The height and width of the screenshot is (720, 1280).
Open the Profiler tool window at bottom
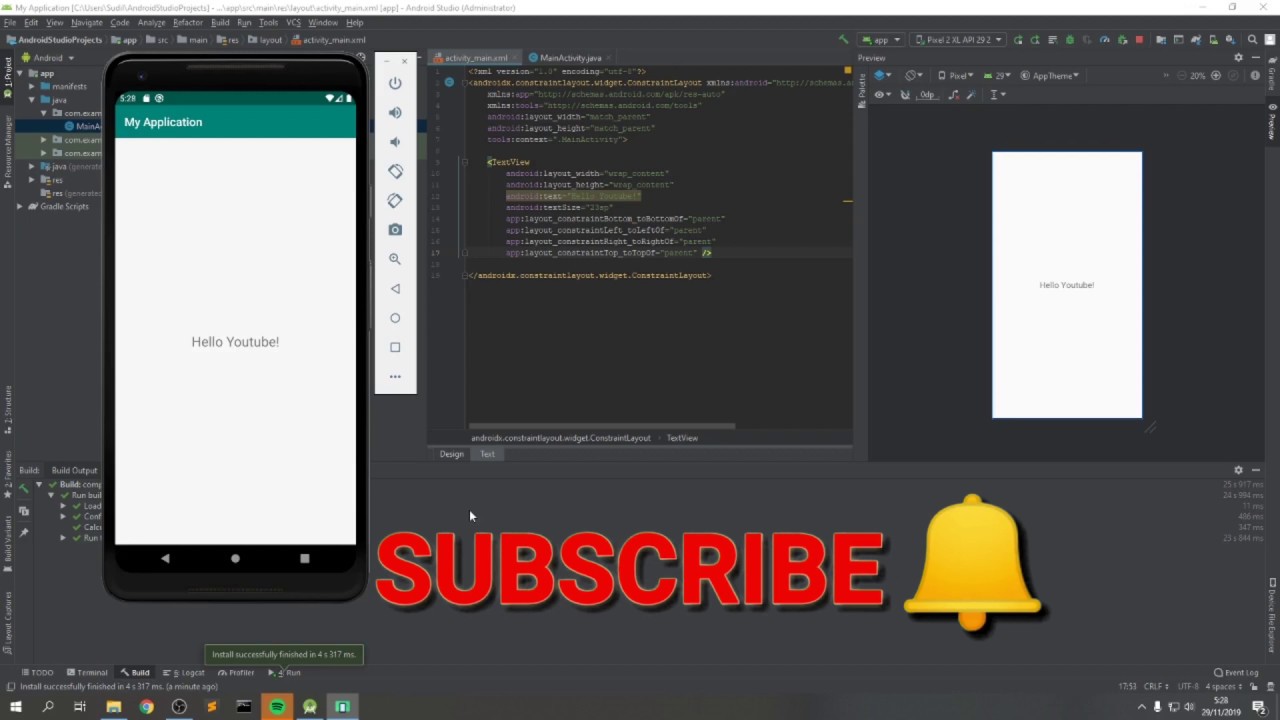tap(236, 672)
